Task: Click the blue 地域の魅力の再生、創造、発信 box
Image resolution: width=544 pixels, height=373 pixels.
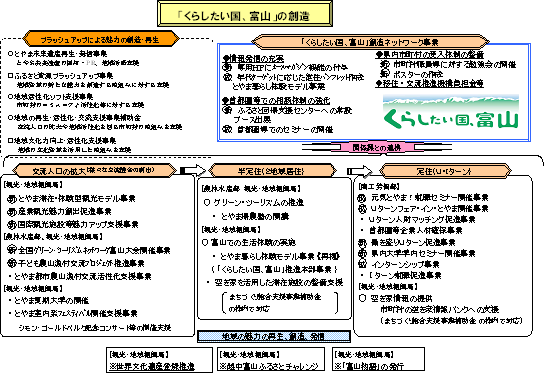Action: tap(273, 336)
